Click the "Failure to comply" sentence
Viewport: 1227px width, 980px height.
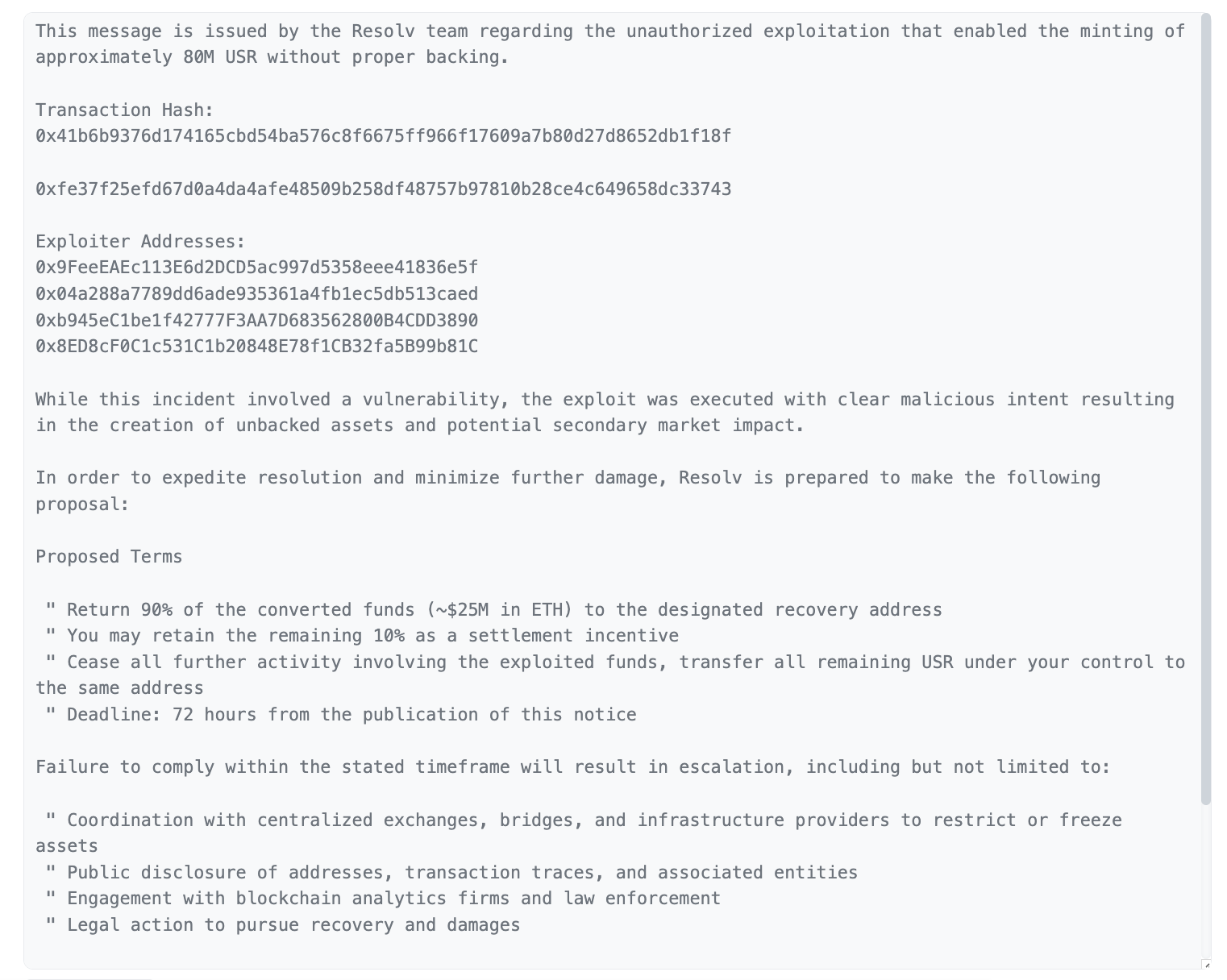click(x=572, y=767)
